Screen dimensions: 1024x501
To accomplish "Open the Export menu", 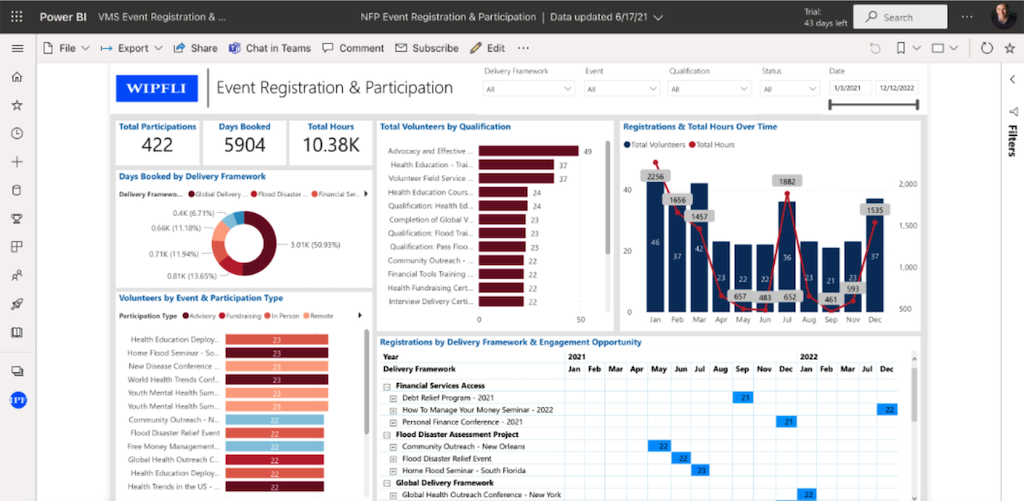I will click(132, 48).
